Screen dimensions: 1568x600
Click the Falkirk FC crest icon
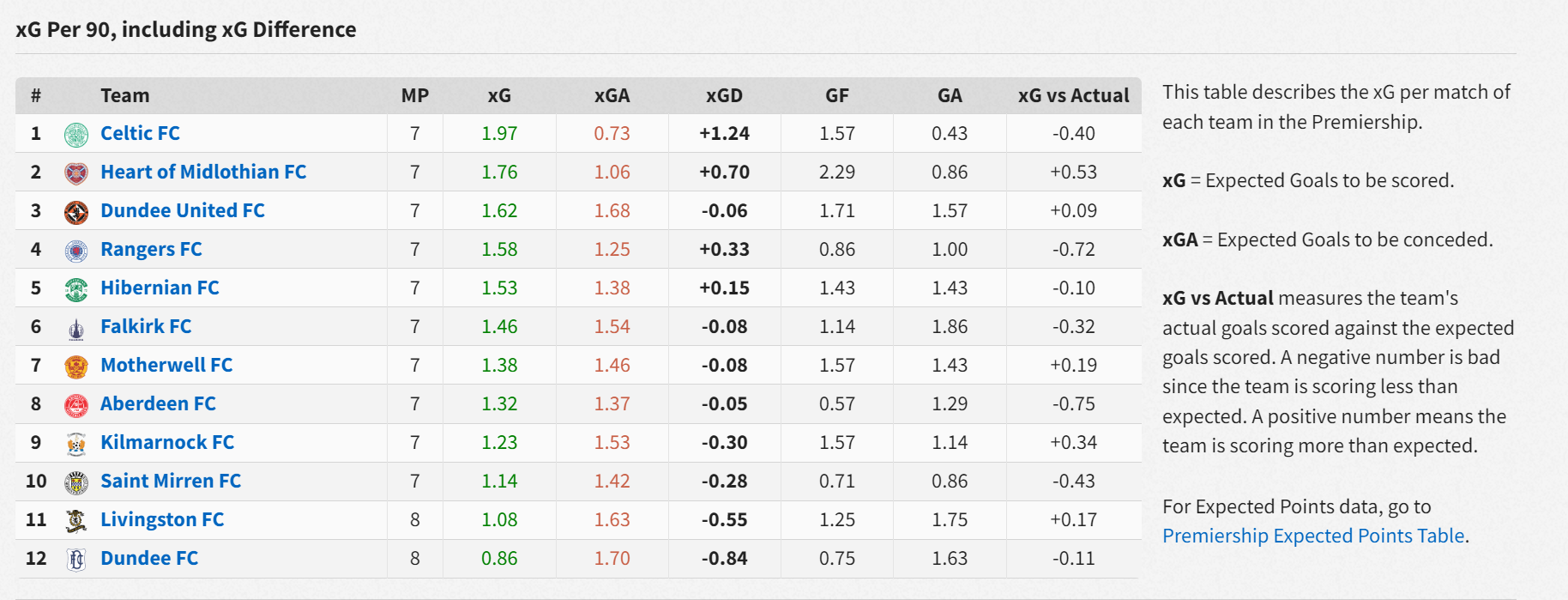click(76, 328)
